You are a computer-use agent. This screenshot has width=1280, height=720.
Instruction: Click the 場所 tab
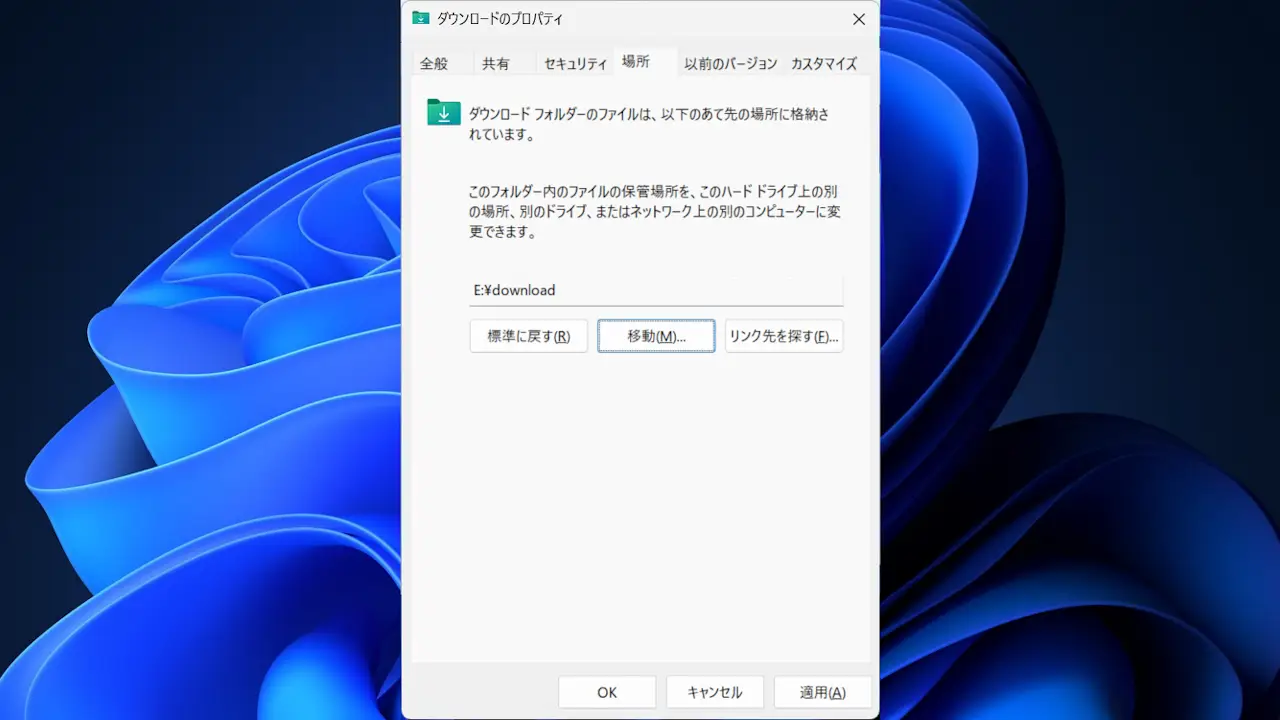point(636,62)
